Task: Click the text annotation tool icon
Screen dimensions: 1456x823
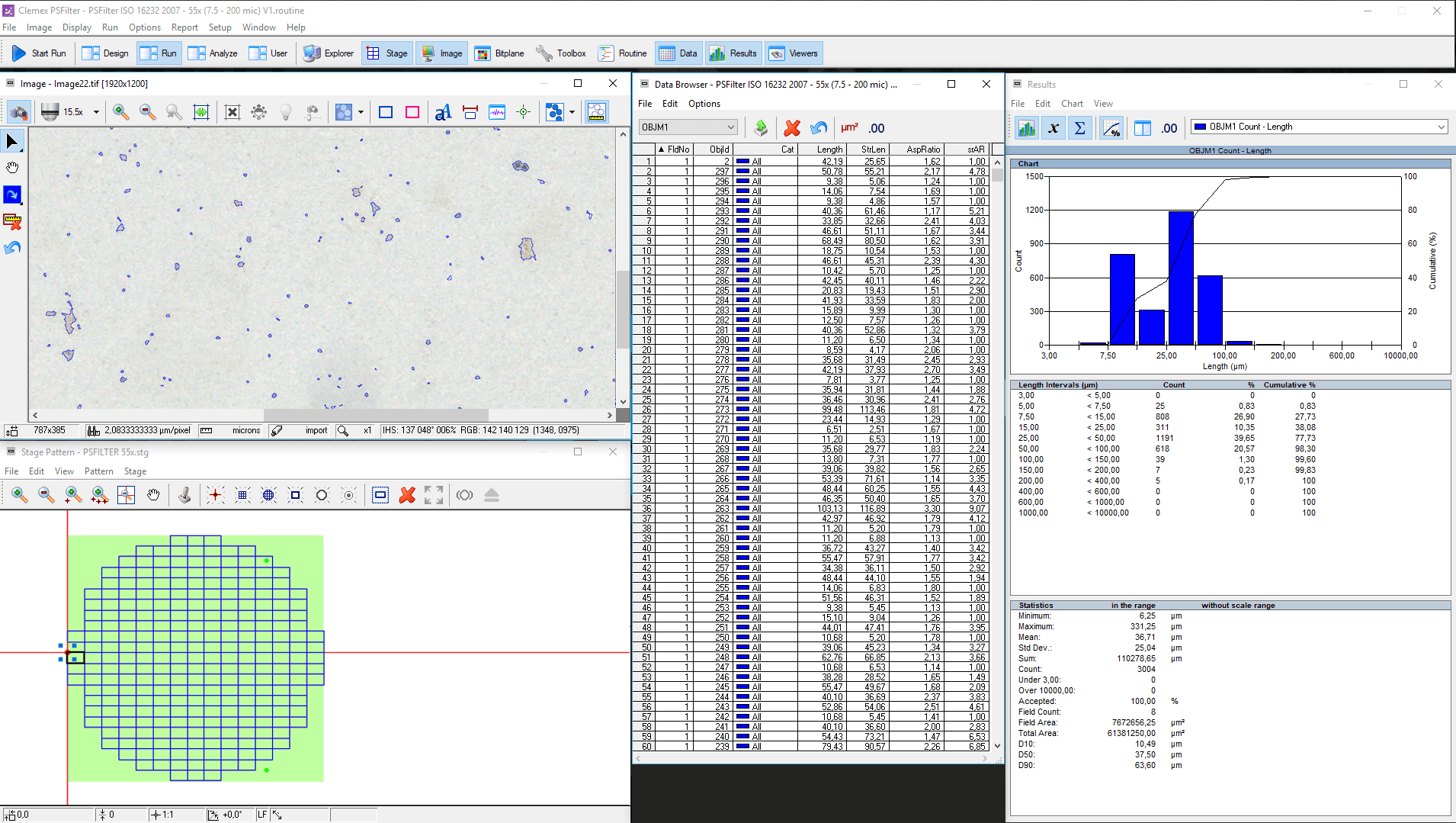Action: click(x=442, y=113)
